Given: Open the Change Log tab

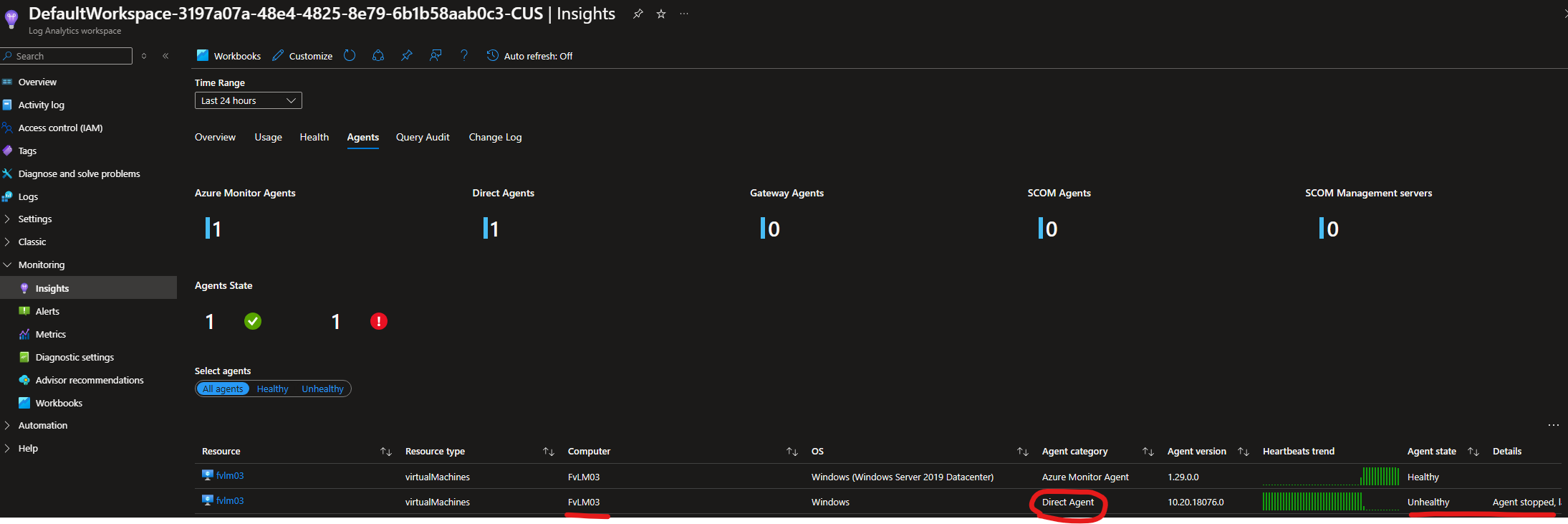Looking at the screenshot, I should click(496, 137).
